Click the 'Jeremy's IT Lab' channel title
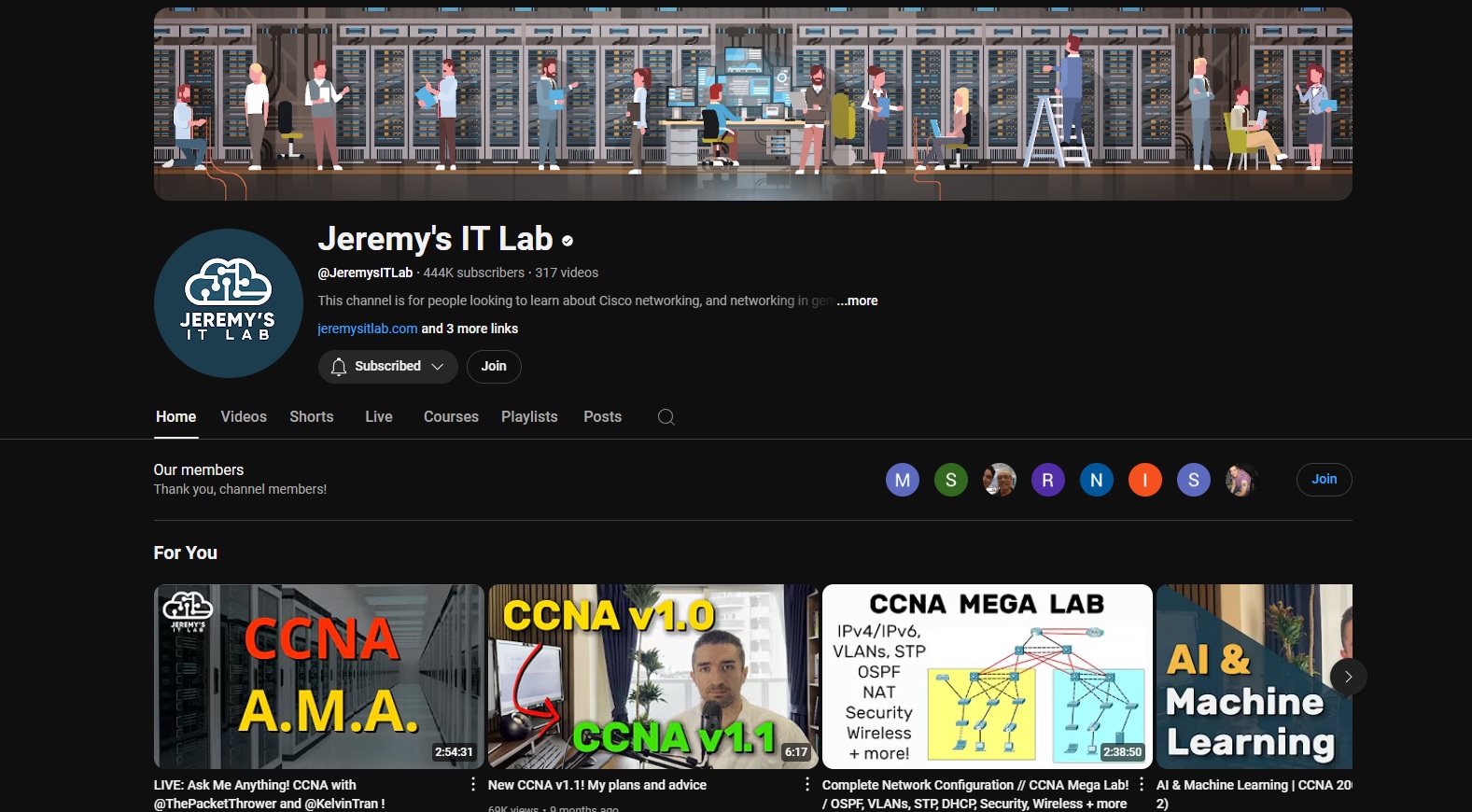 pyautogui.click(x=436, y=239)
